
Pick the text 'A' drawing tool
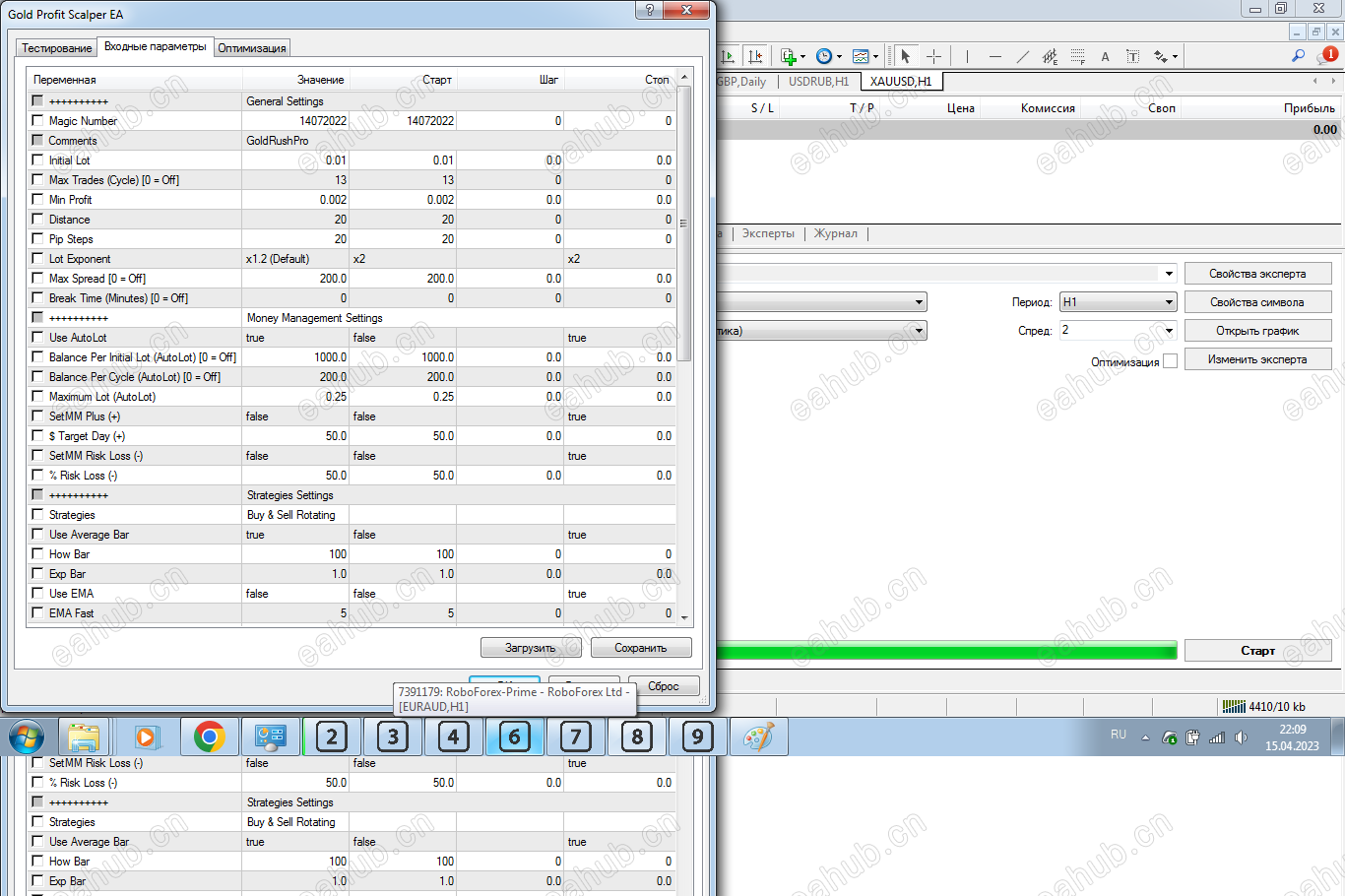(1105, 56)
